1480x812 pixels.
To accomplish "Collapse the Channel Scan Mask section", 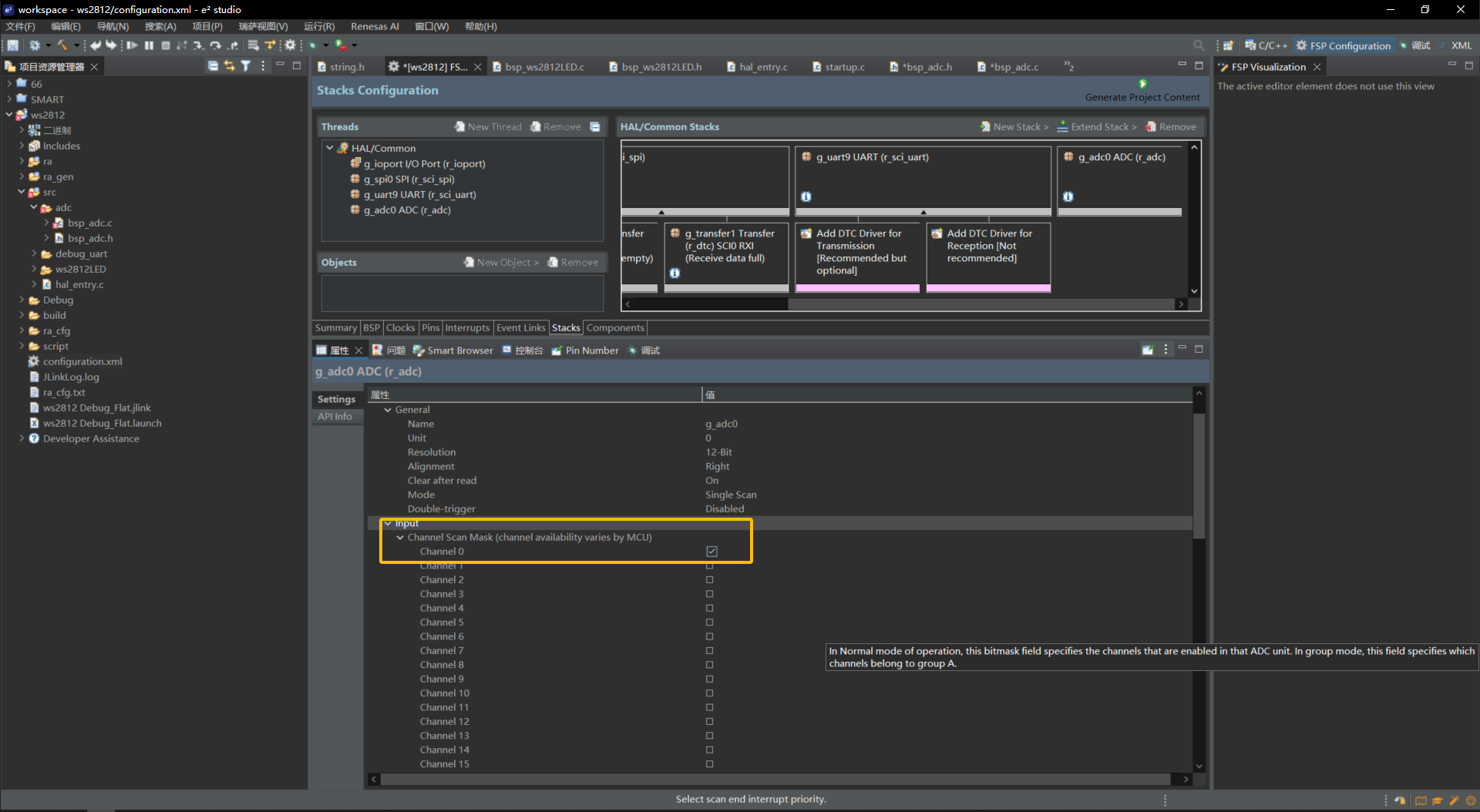I will (x=400, y=538).
